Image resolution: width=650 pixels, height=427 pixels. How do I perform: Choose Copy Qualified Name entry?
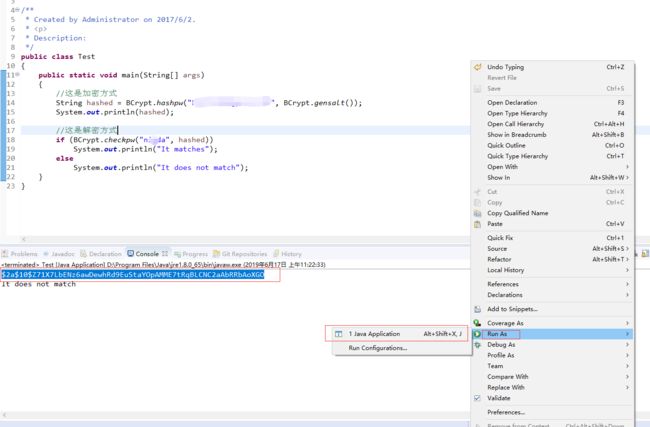click(553, 213)
